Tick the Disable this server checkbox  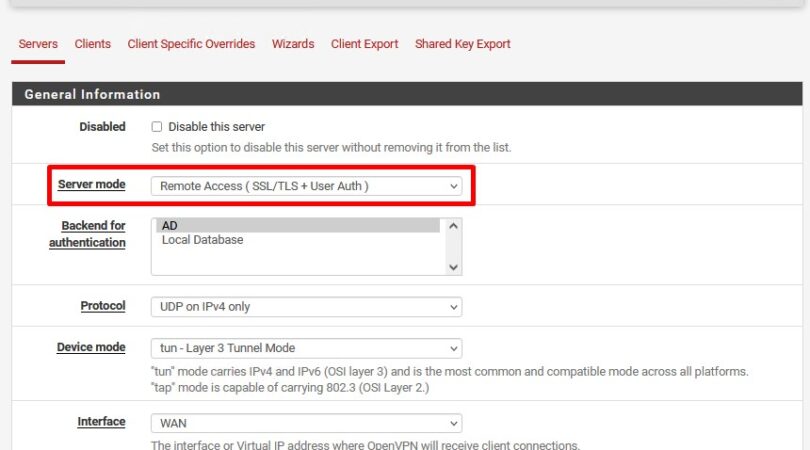[x=156, y=127]
